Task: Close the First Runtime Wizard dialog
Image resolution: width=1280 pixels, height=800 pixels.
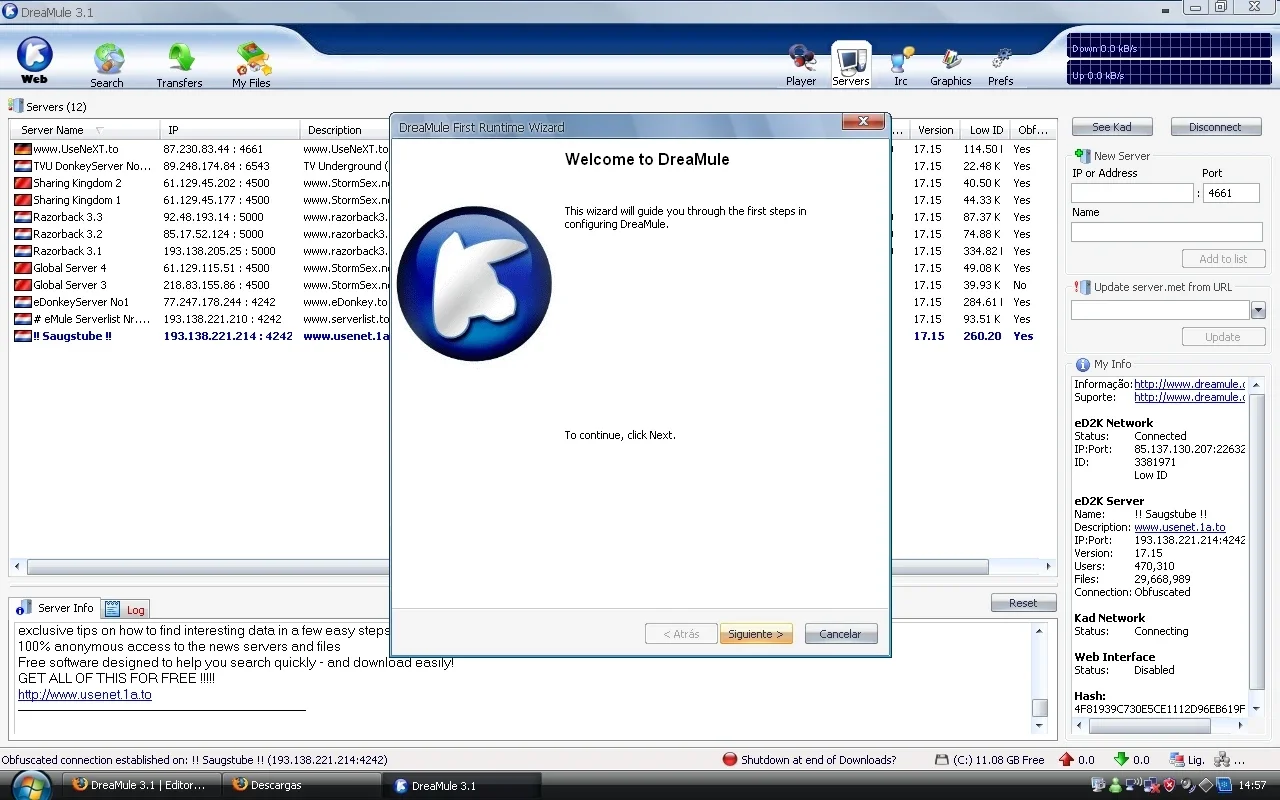Action: 862,122
